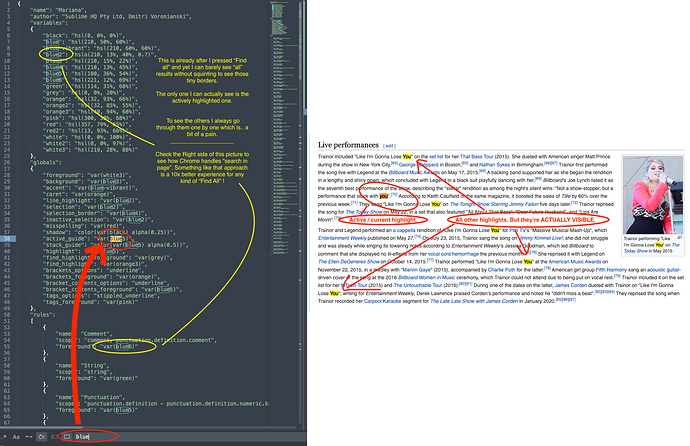Toggle wrap search option in find bar
This screenshot has height=446, width=690.
point(41,437)
